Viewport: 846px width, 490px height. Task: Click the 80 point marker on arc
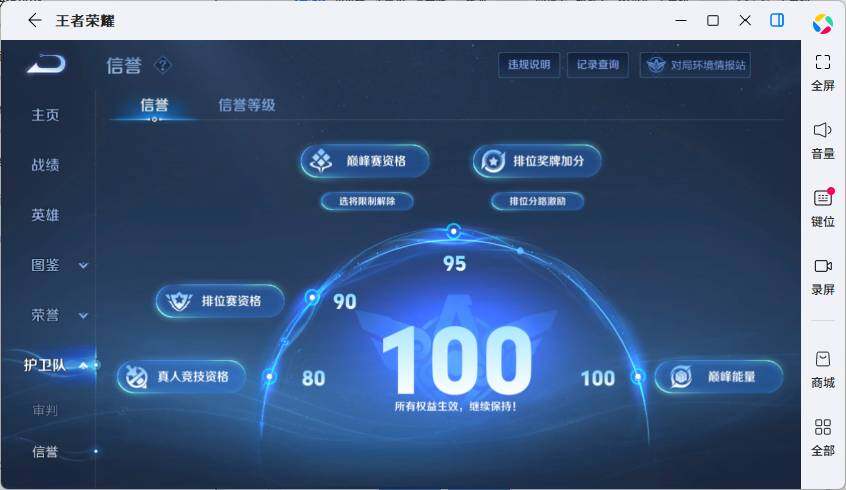(269, 376)
